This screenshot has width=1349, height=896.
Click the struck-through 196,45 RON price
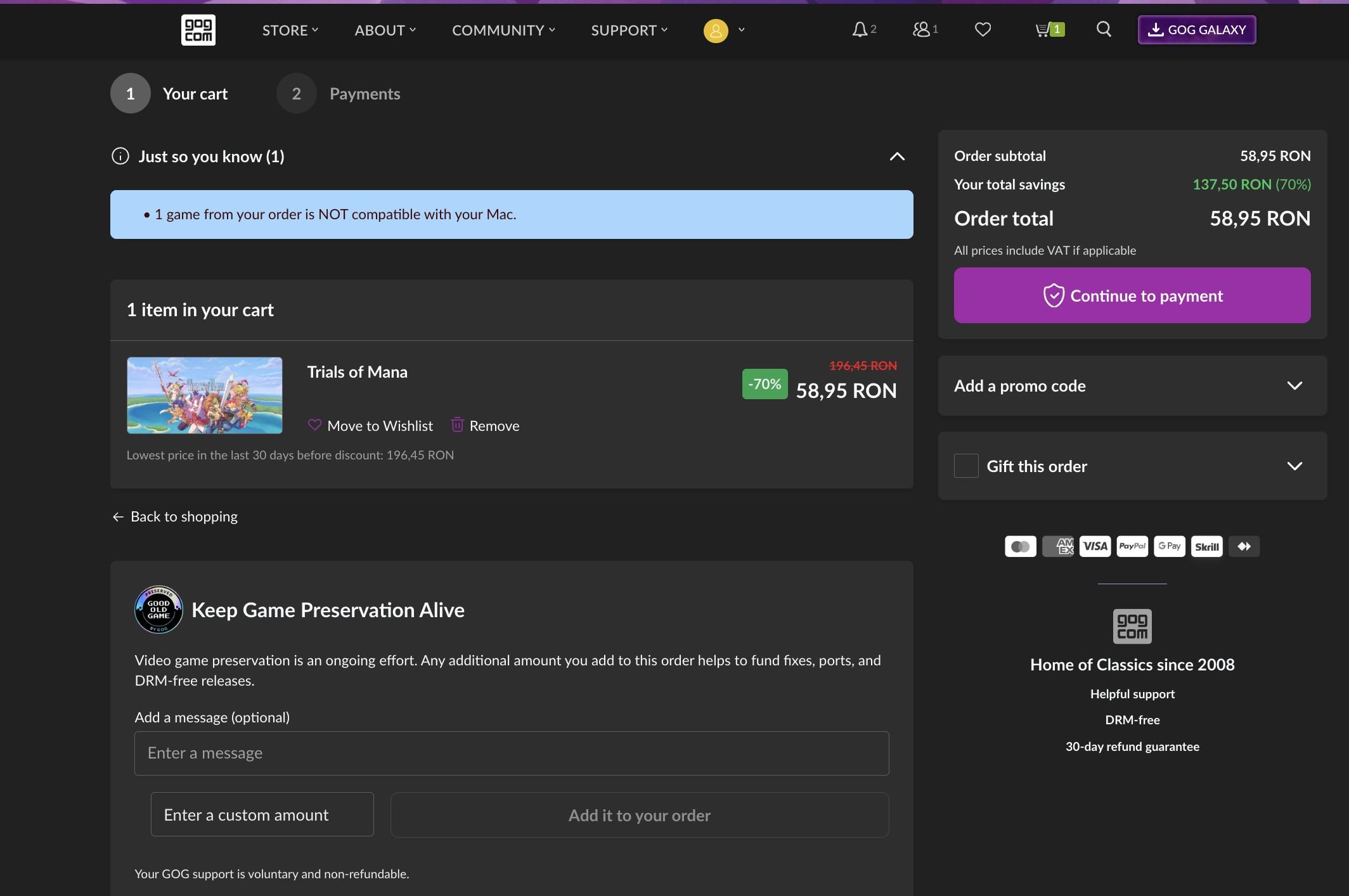(x=863, y=366)
